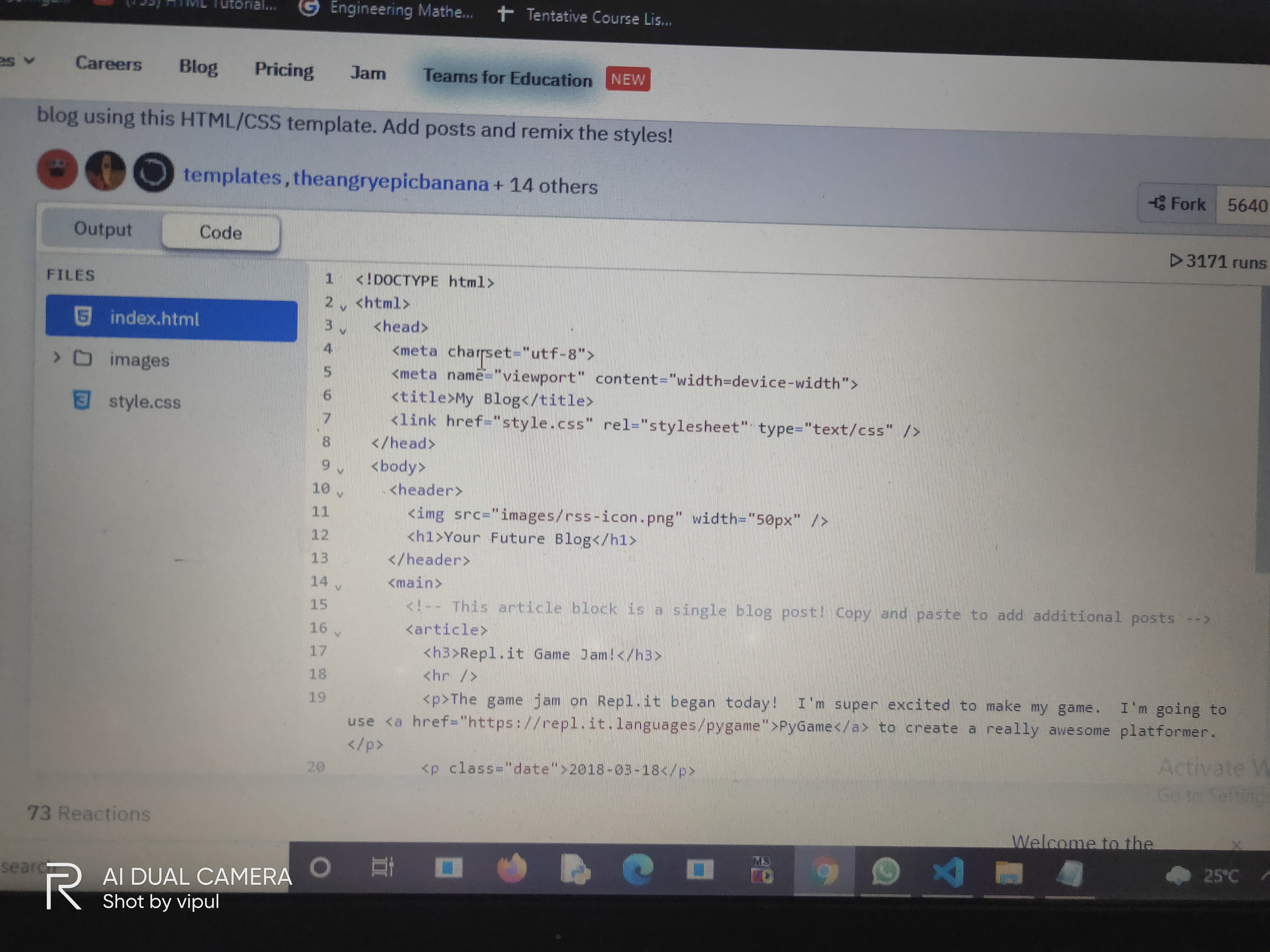Click the dark circular third author avatar
The height and width of the screenshot is (952, 1270).
[x=153, y=172]
